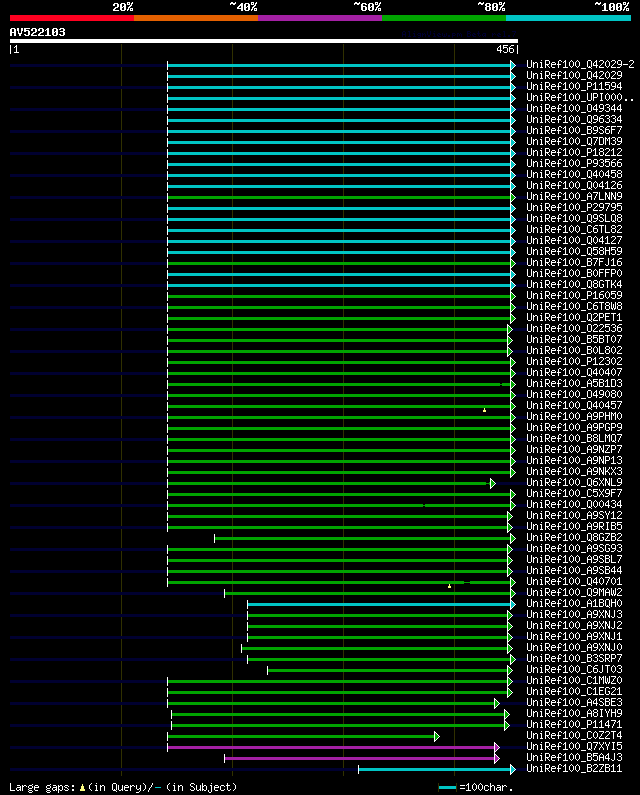Click the UniRef100_A5B1D3 label

pos(574,384)
